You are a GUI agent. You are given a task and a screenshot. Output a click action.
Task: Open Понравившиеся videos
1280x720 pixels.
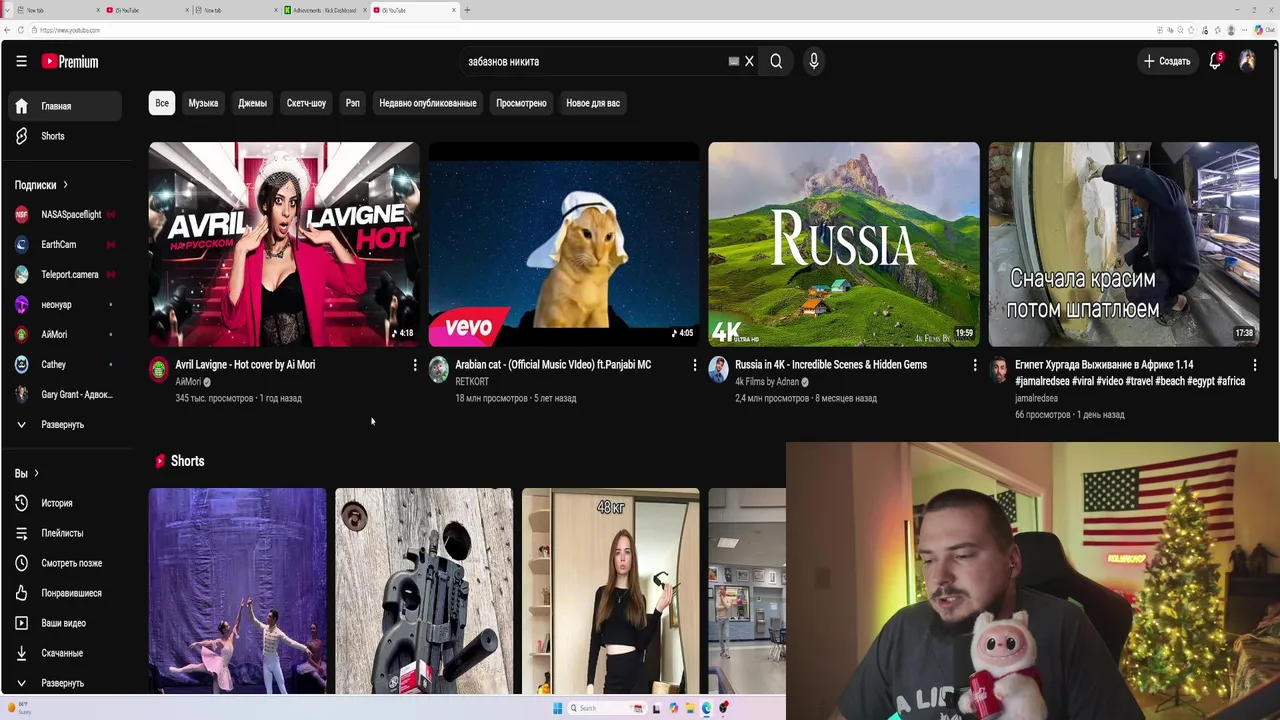point(66,593)
